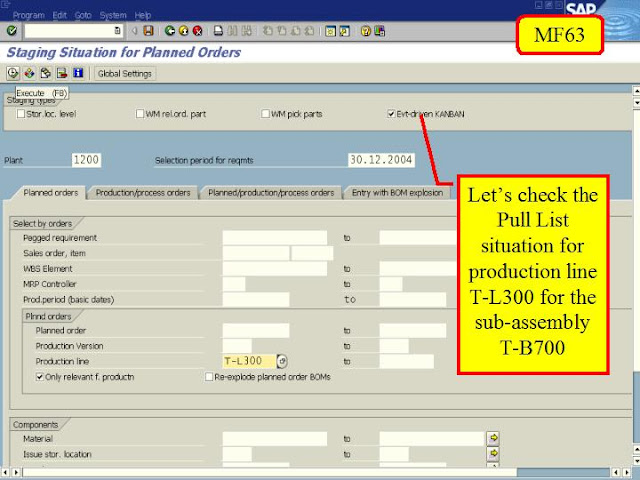The height and width of the screenshot is (480, 640).
Task: Open the Help menu
Action: click(x=143, y=16)
